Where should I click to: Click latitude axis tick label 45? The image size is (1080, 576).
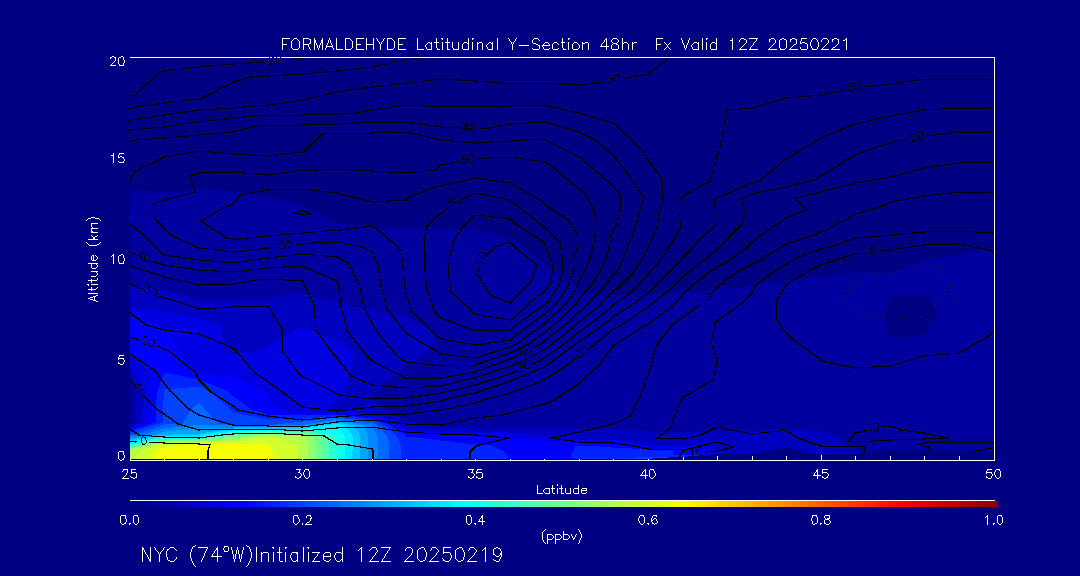click(821, 474)
